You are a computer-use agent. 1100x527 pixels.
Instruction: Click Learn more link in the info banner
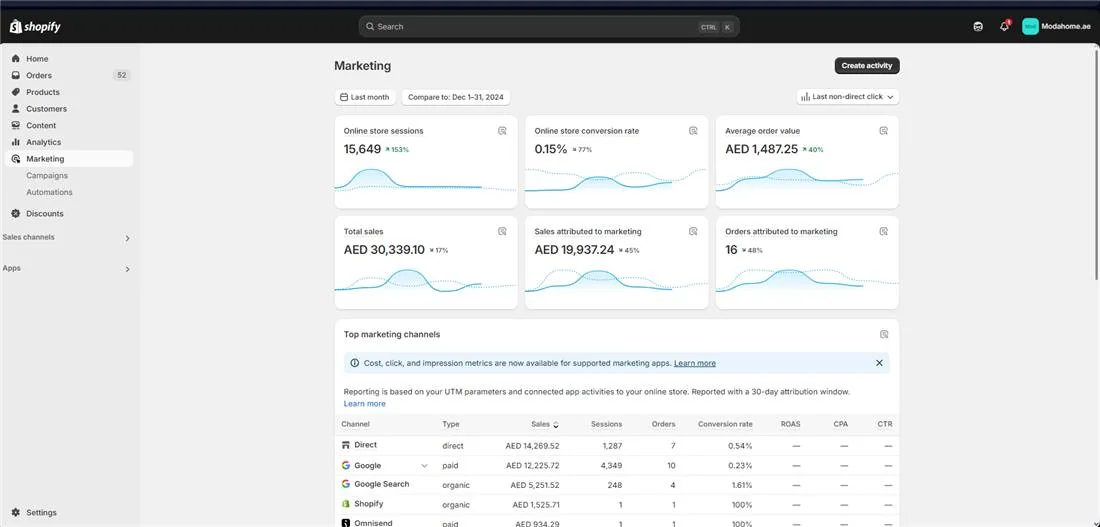pos(695,363)
